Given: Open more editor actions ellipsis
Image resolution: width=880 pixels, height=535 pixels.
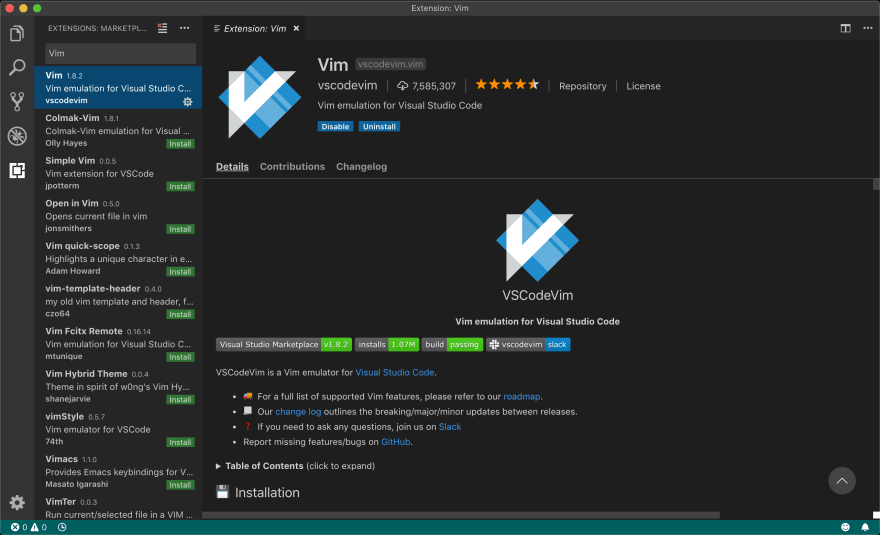Looking at the screenshot, I should coord(868,28).
